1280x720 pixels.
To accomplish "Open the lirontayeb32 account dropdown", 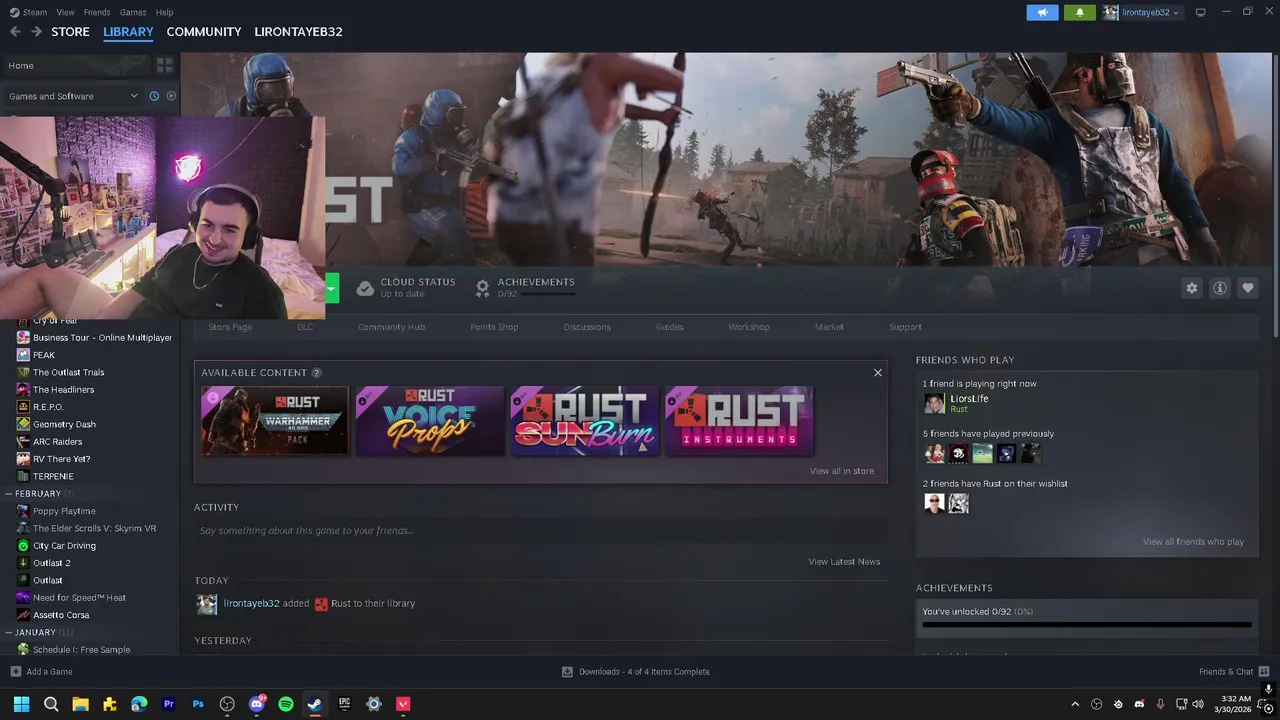I will click(1142, 12).
